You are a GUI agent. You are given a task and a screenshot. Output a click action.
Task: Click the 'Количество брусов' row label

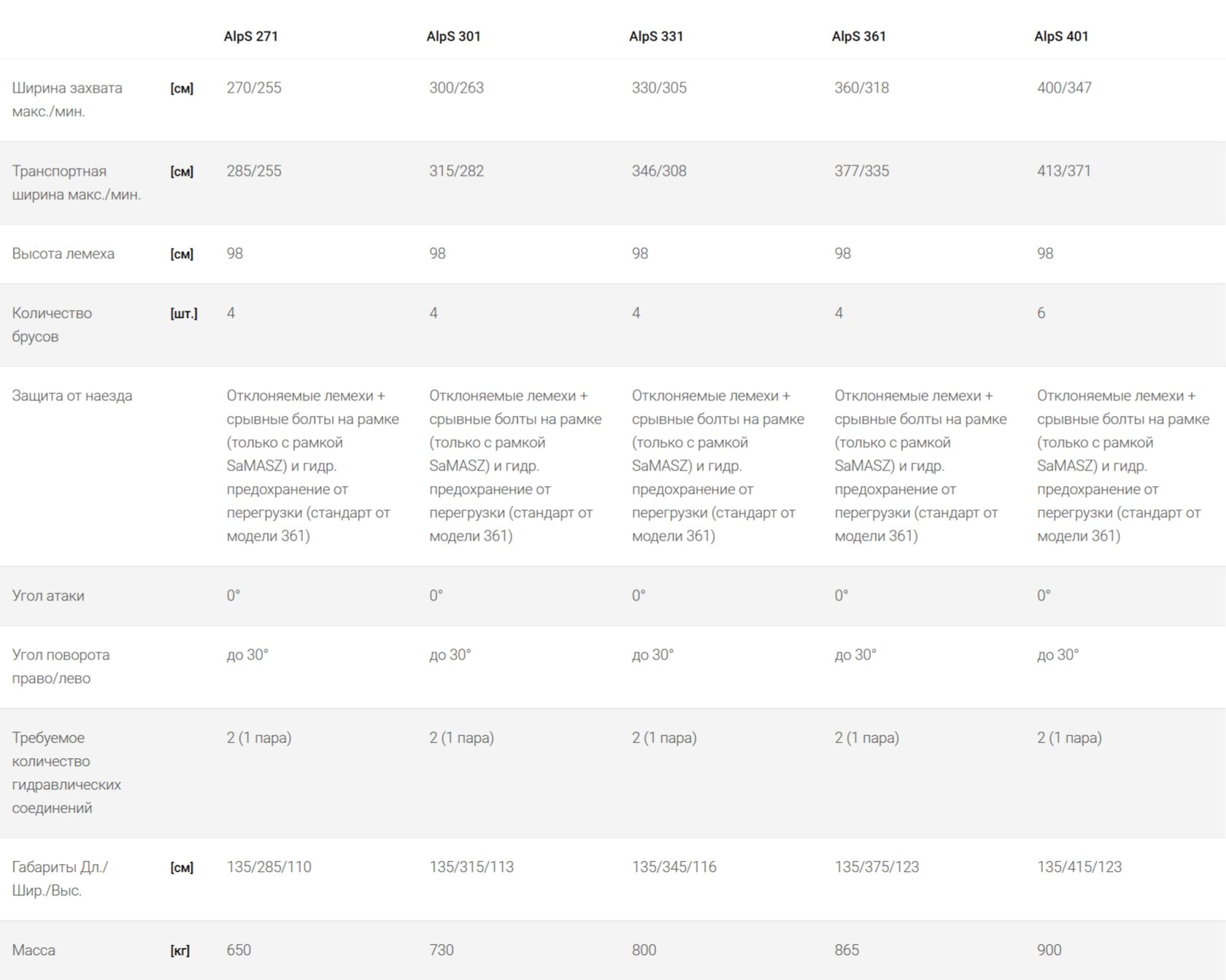tap(52, 325)
